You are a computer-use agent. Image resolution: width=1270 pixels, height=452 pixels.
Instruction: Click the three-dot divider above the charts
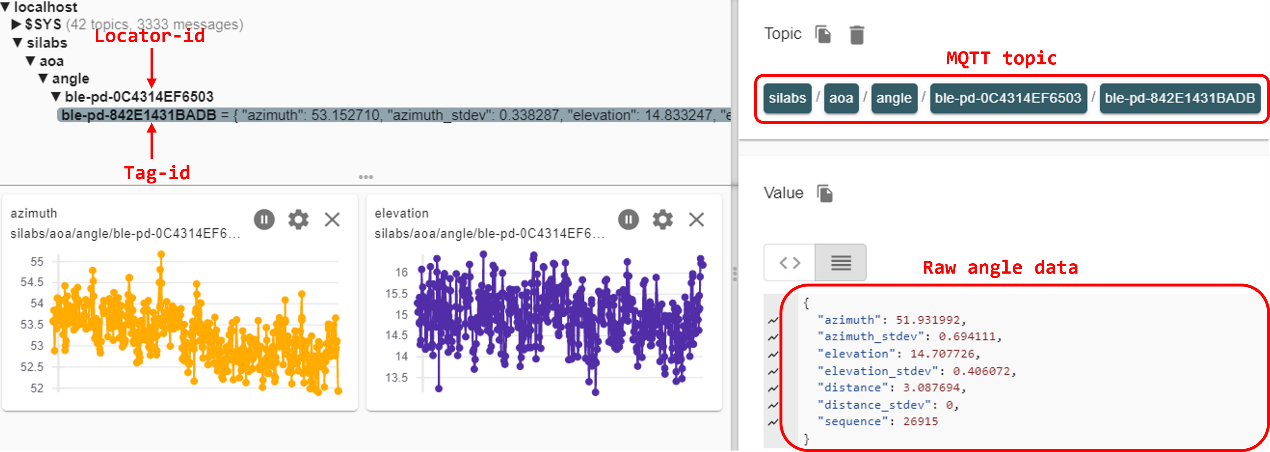pyautogui.click(x=366, y=177)
